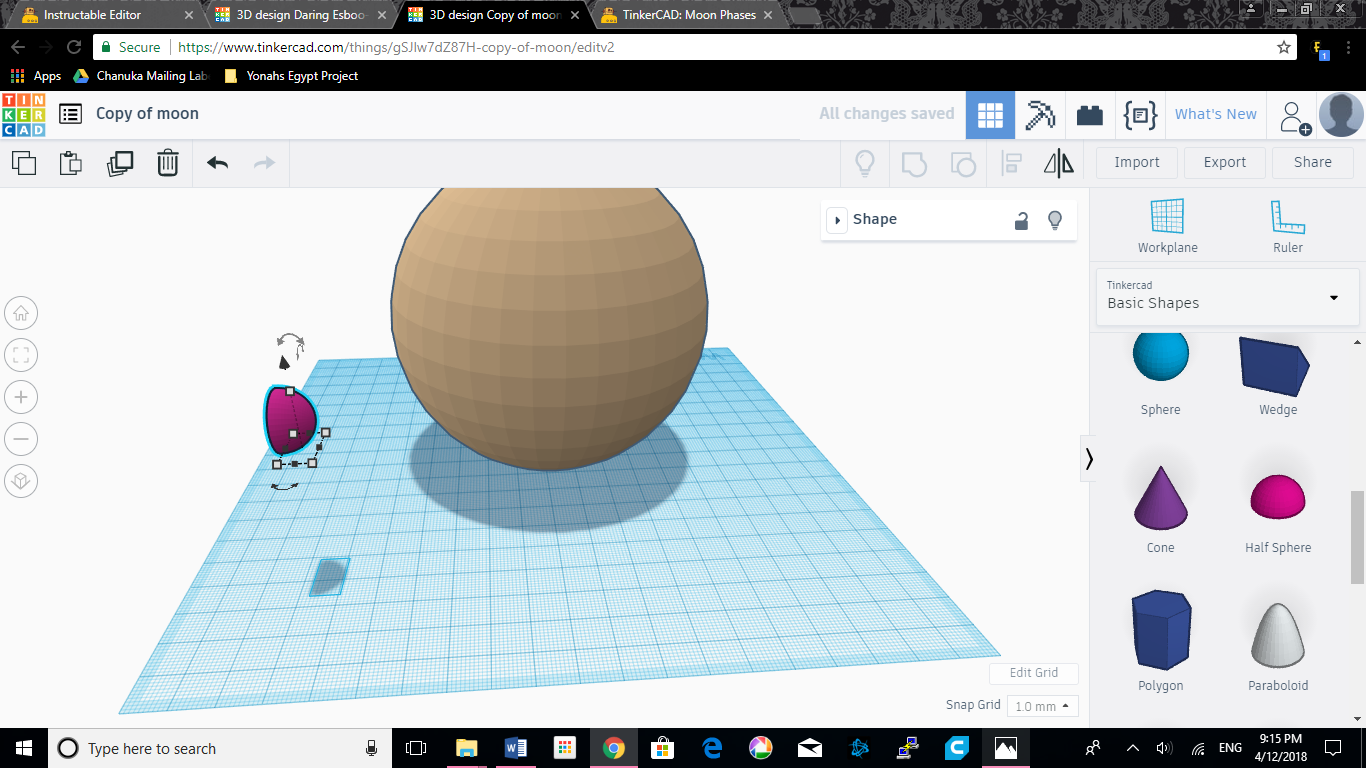The width and height of the screenshot is (1366, 768).
Task: Switch to TinkerCAD: Moon Phases tab
Action: pyautogui.click(x=688, y=15)
